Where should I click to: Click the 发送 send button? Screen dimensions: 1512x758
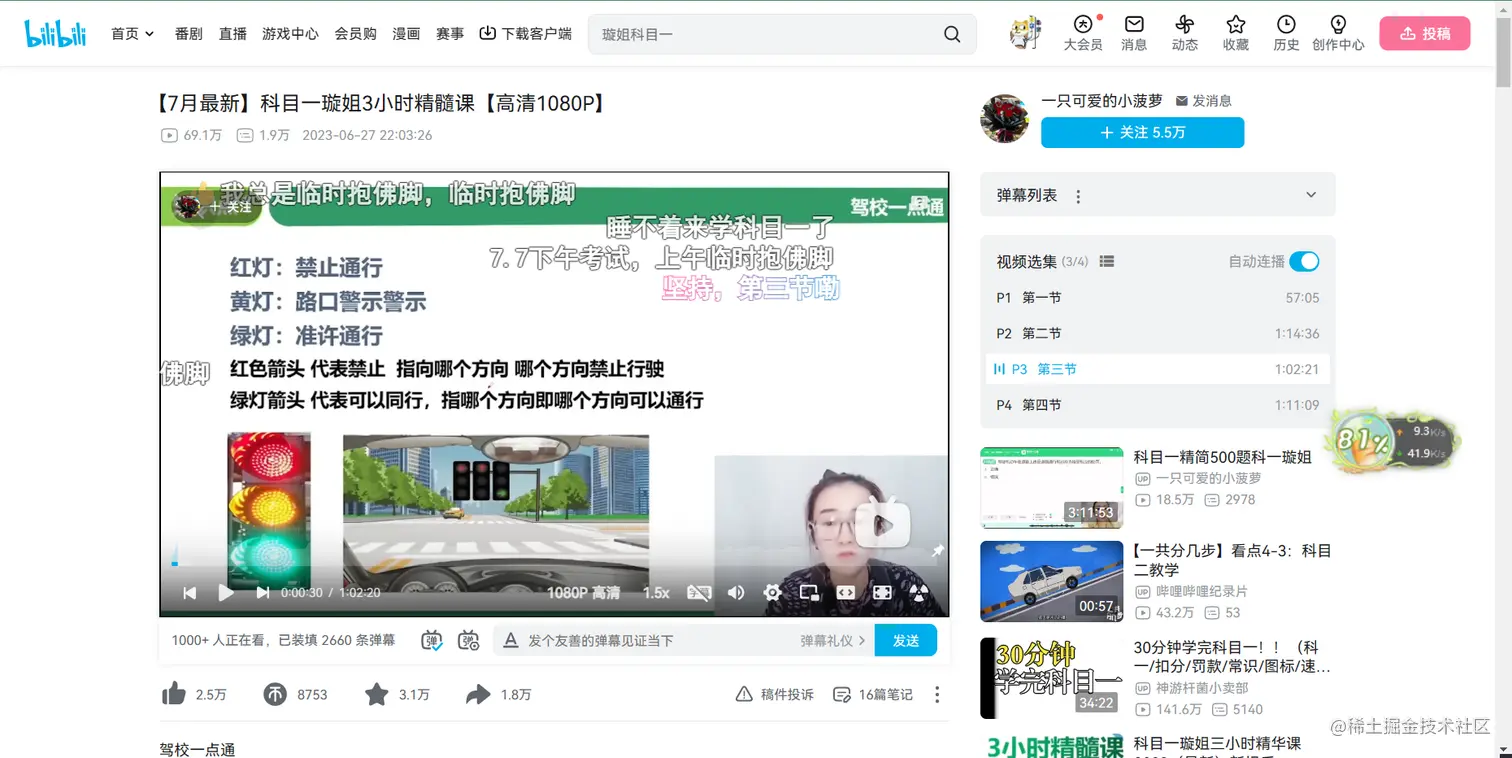point(906,640)
